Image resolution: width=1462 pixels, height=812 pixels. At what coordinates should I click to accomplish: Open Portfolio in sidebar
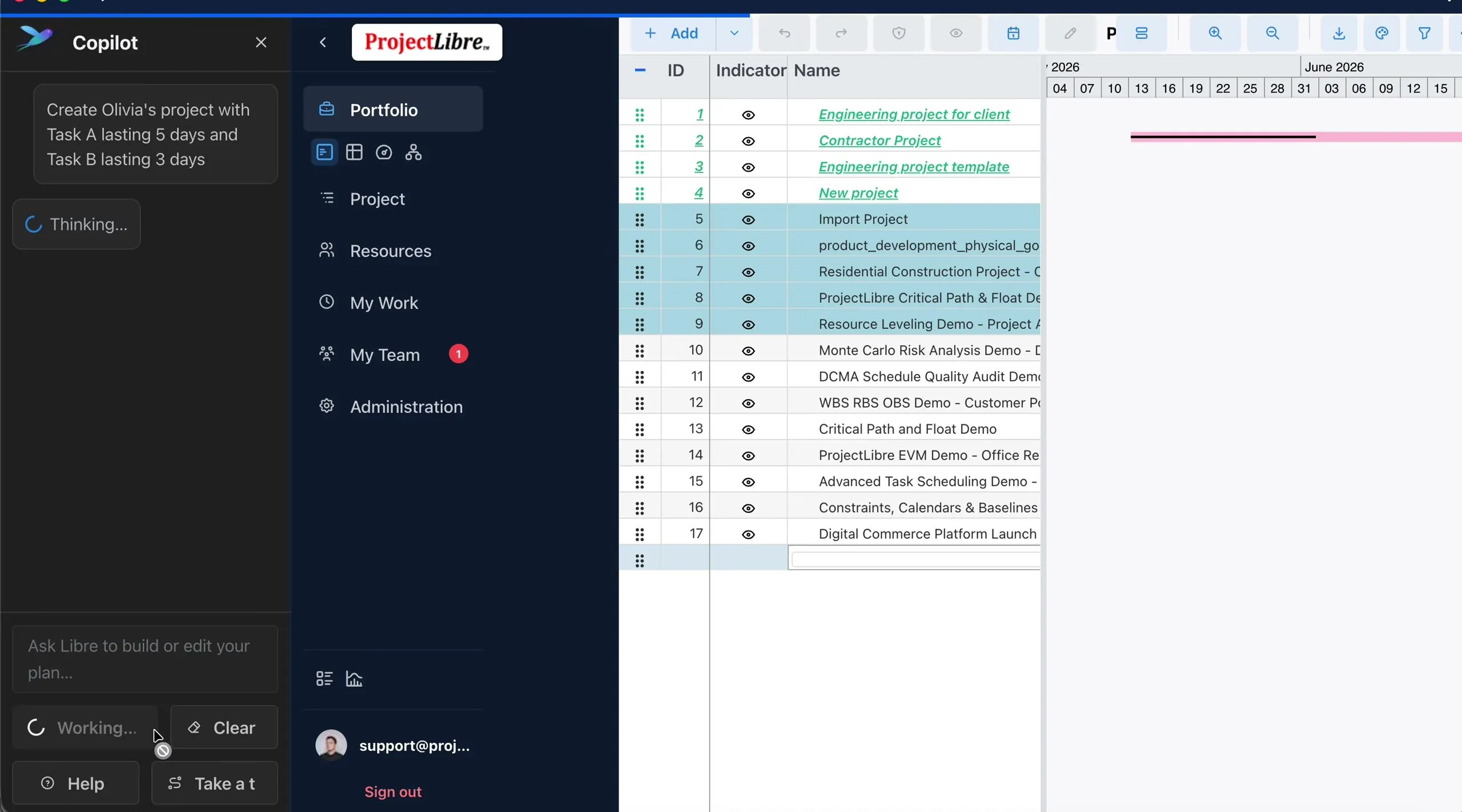tap(393, 110)
